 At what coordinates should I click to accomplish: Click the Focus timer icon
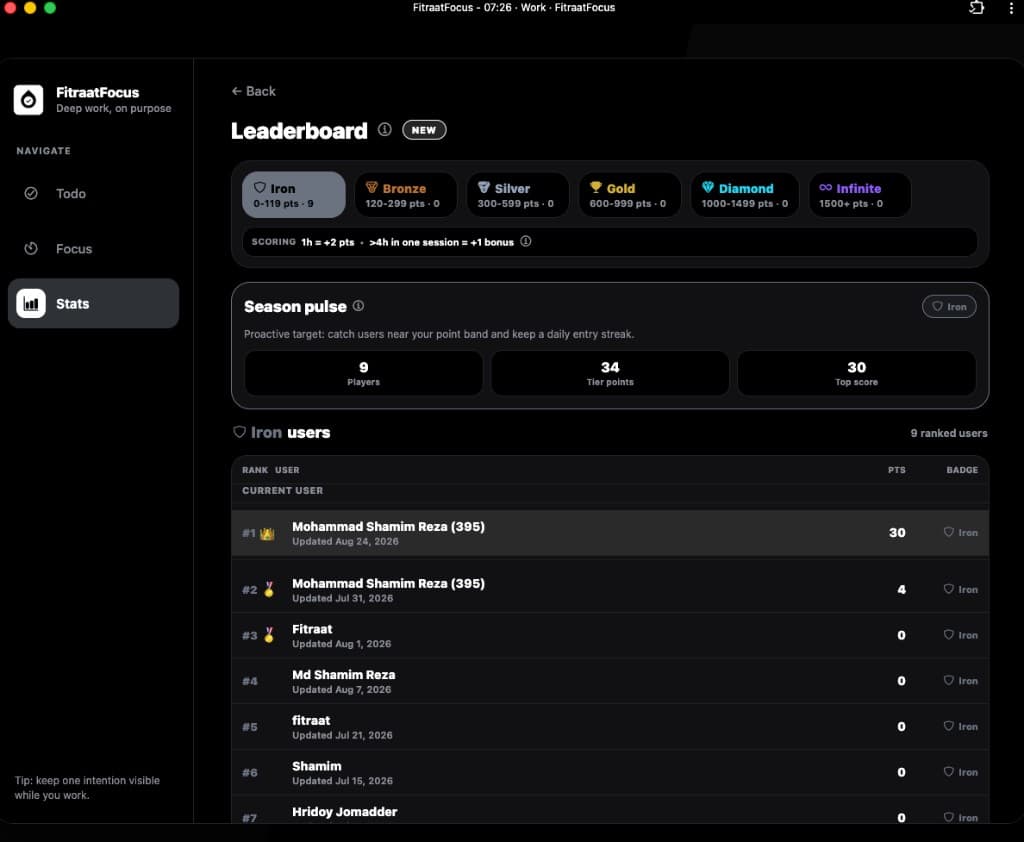tap(31, 248)
